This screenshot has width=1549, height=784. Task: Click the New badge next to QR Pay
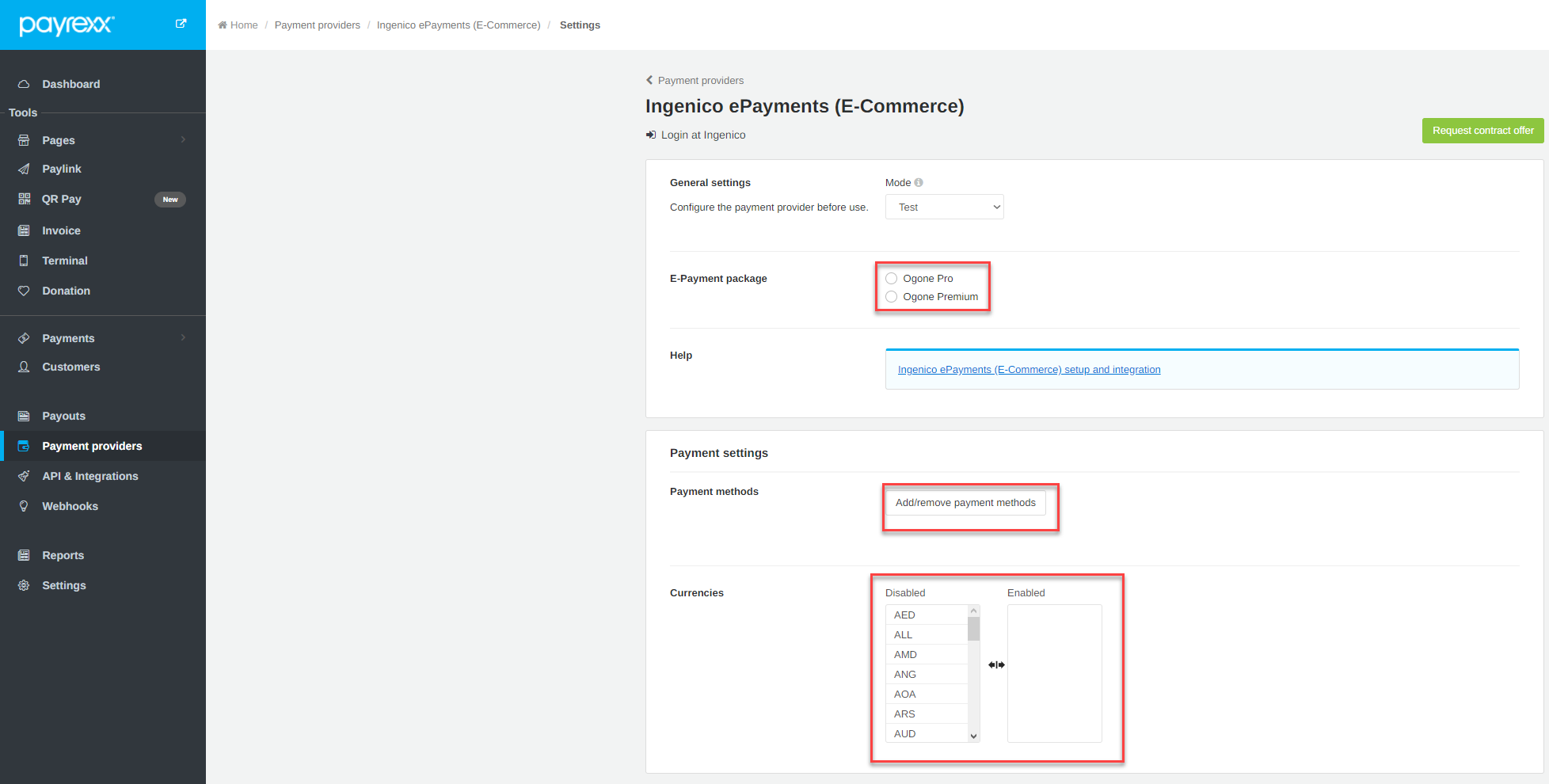169,200
